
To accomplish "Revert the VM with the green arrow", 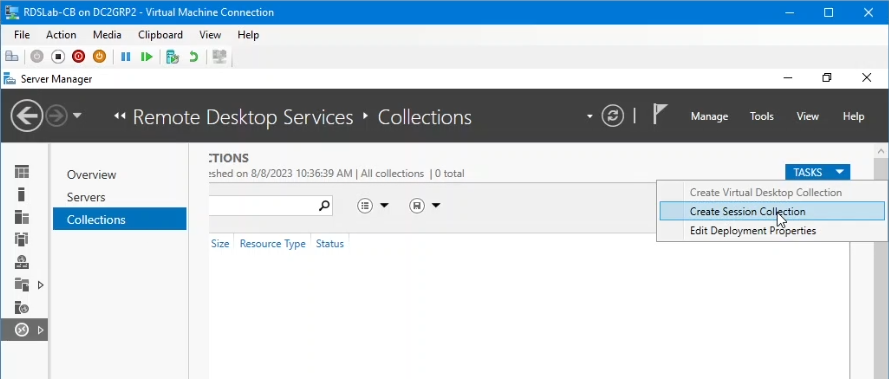I will point(193,57).
